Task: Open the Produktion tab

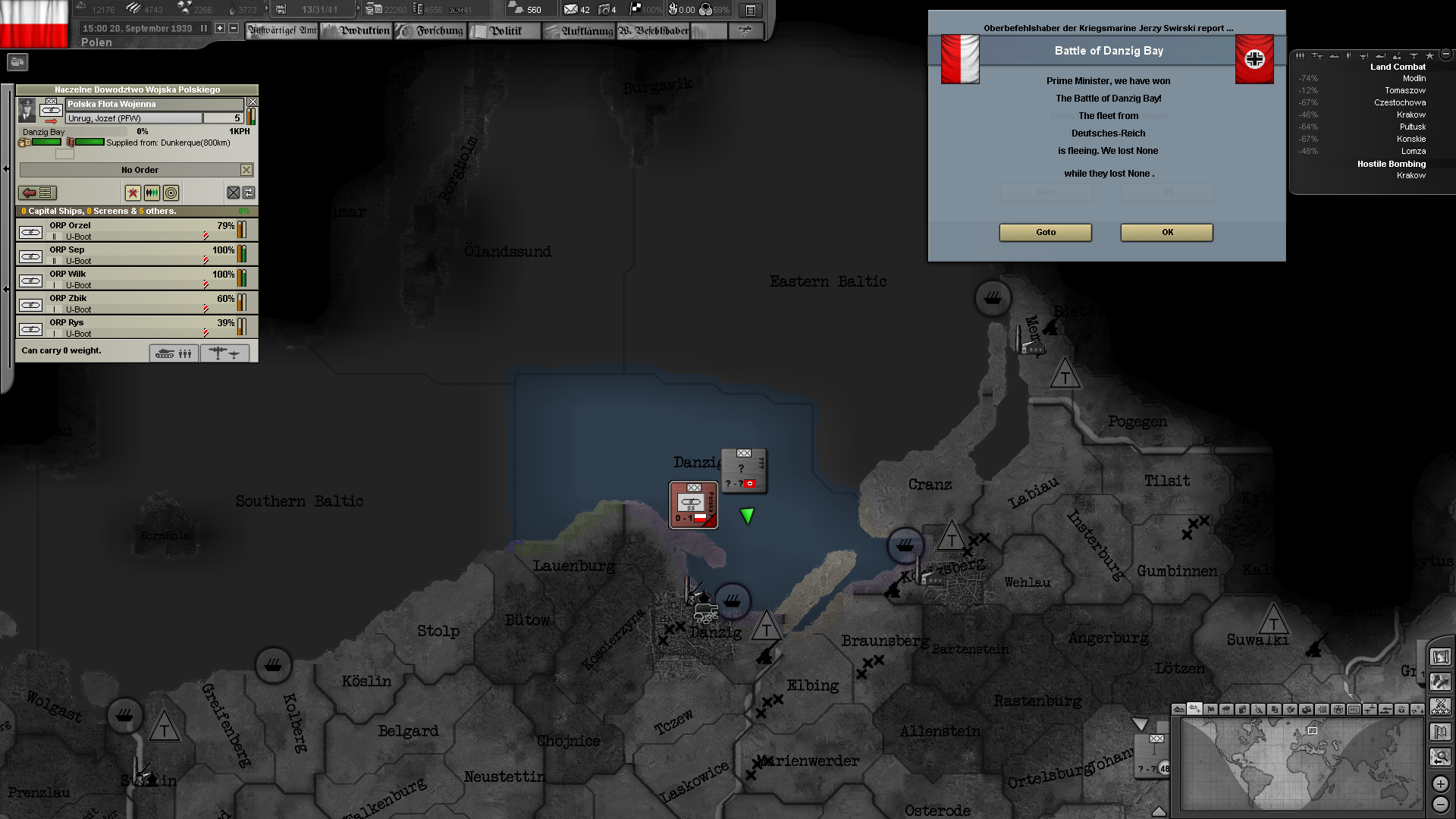Action: 356,31
